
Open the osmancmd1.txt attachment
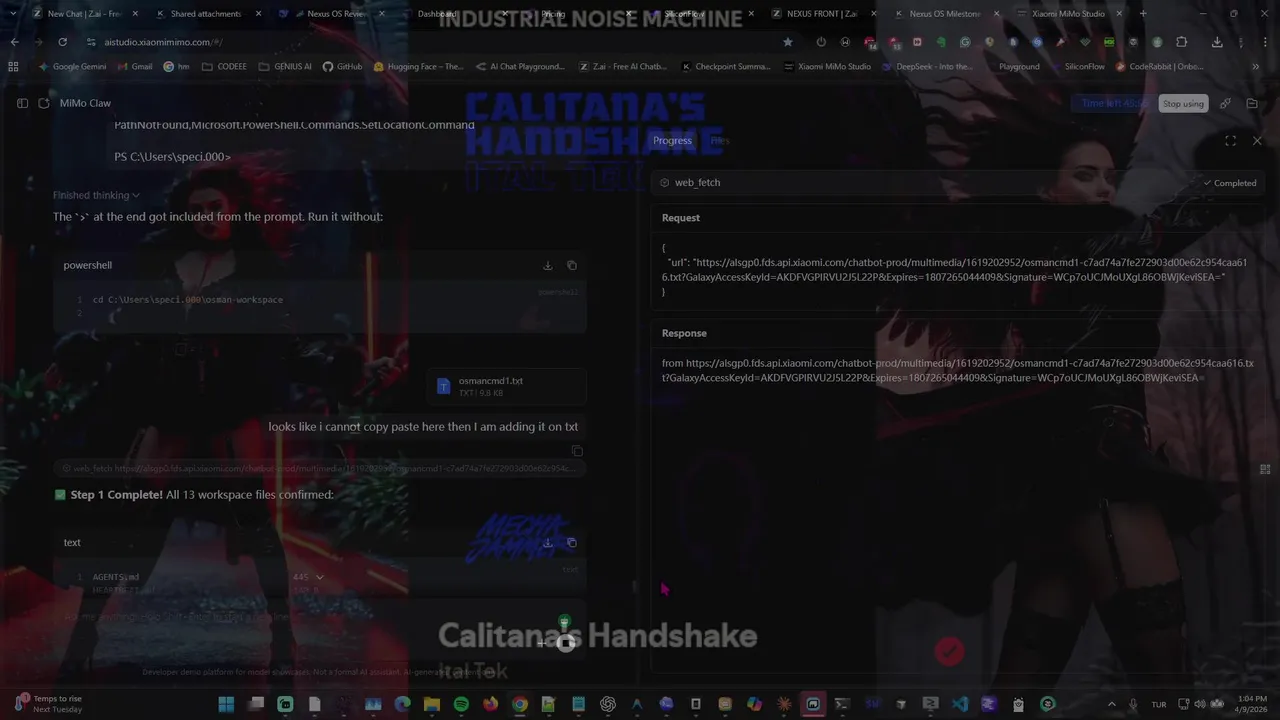pyautogui.click(x=507, y=386)
